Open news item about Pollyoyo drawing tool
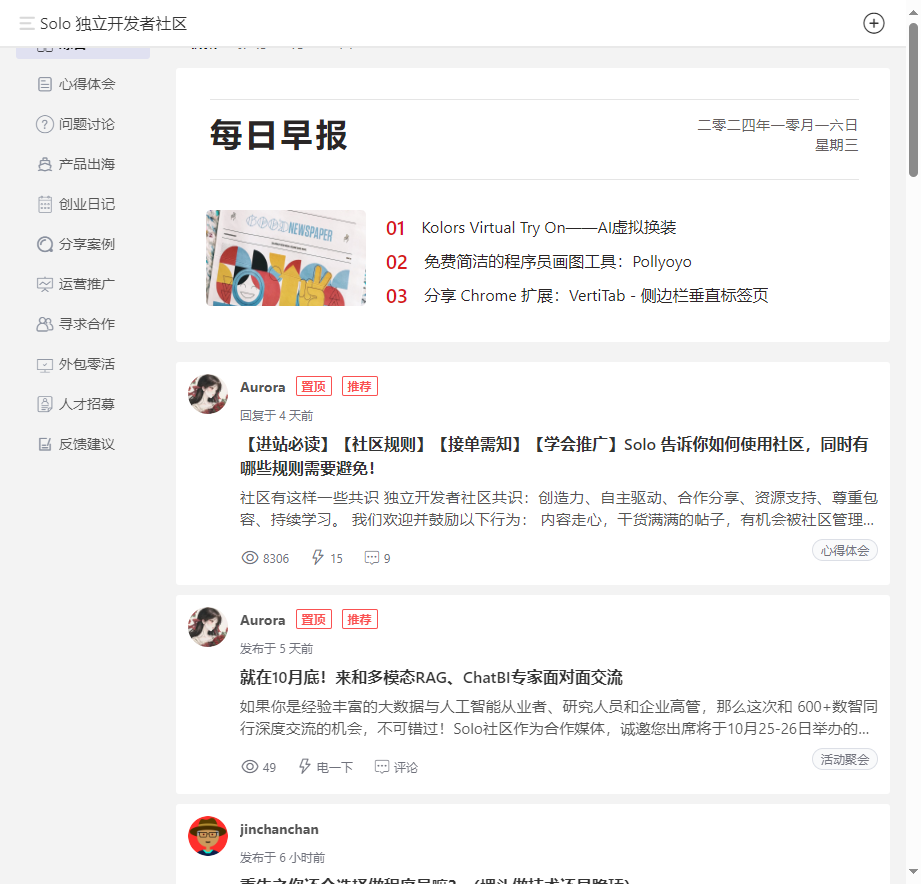Image resolution: width=921 pixels, height=884 pixels. 557,261
